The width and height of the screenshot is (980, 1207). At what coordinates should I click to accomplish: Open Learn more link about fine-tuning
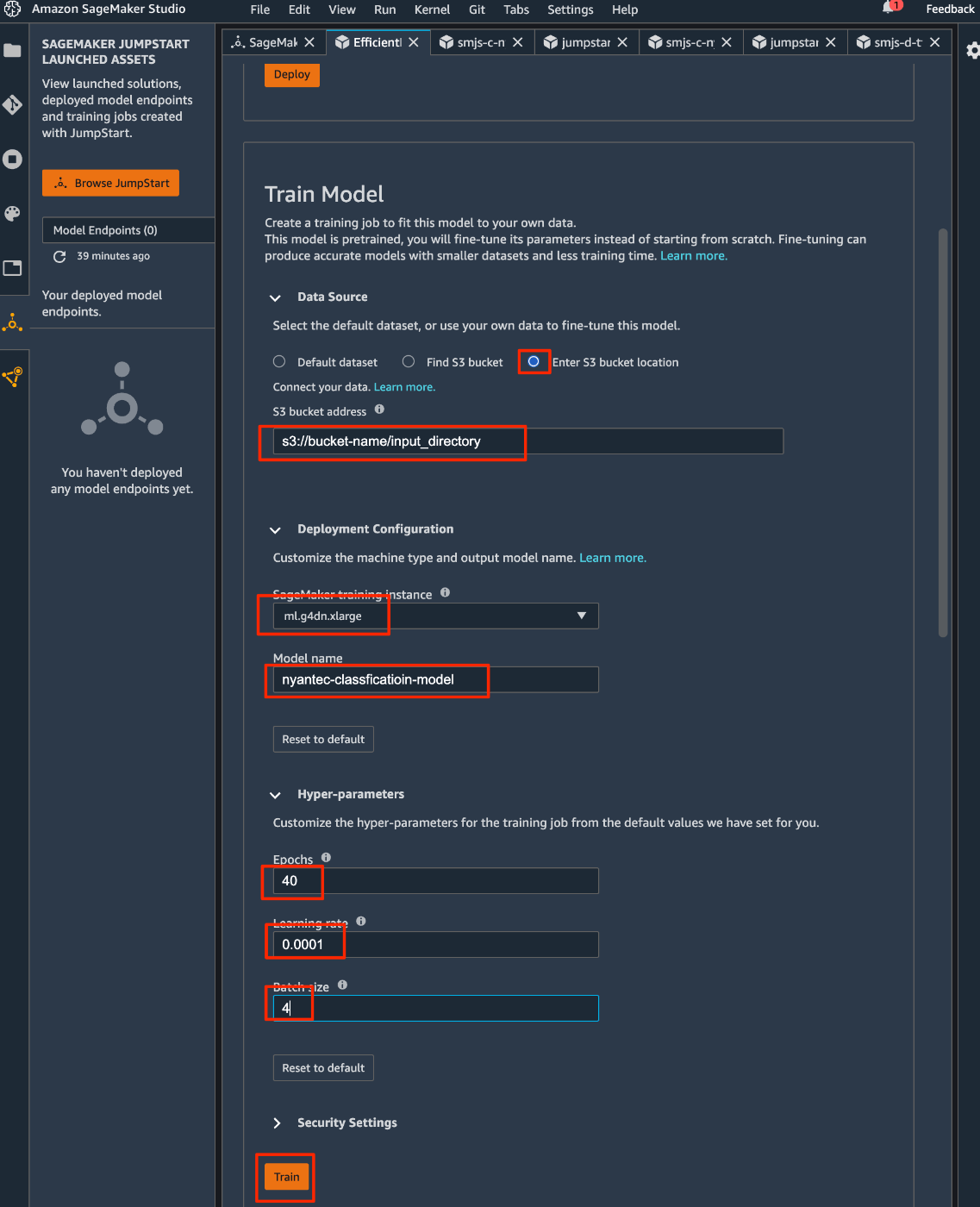pyautogui.click(x=694, y=256)
